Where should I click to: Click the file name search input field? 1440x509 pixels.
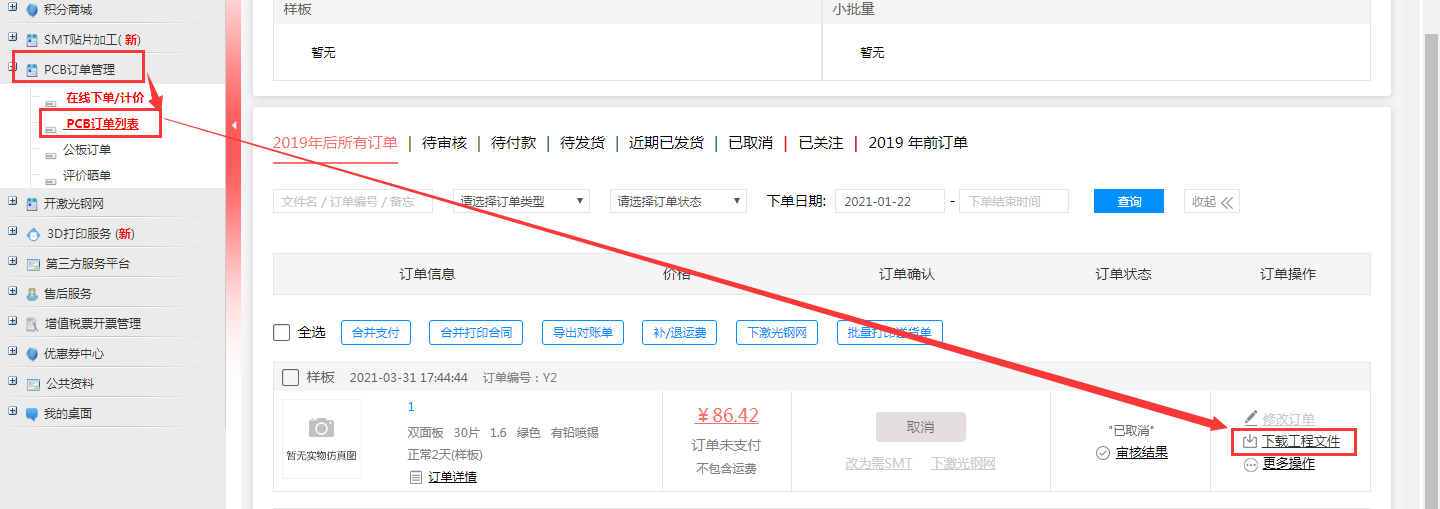coord(352,202)
